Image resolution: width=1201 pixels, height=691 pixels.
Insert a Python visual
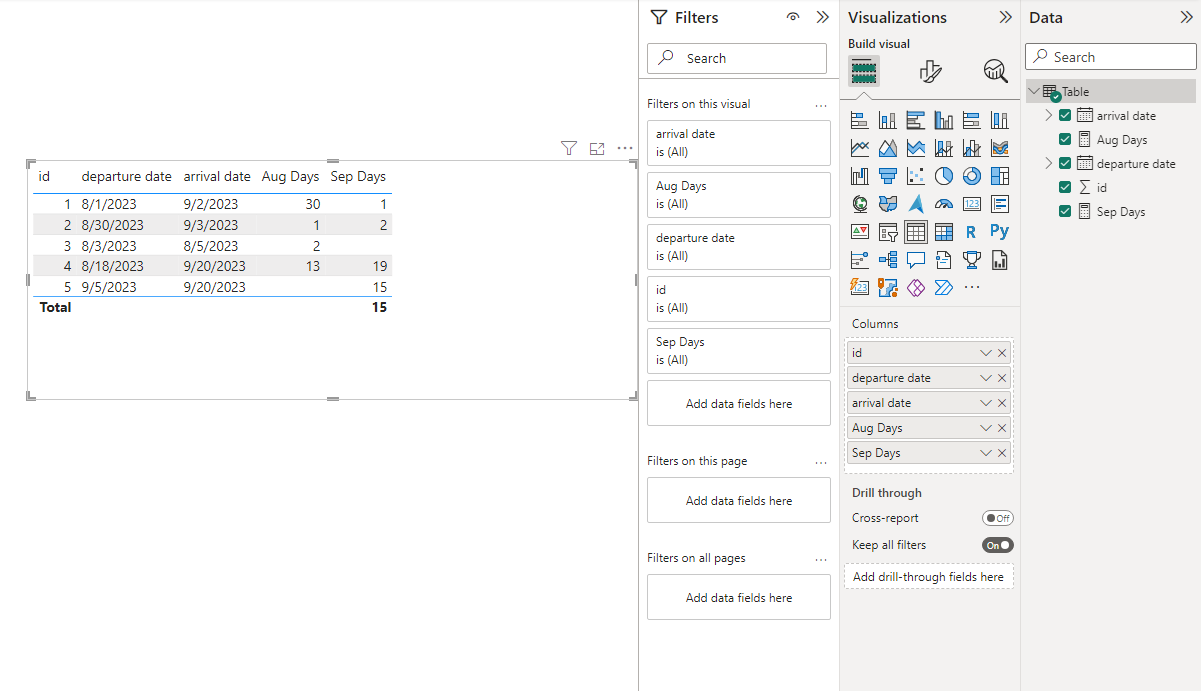coord(999,232)
